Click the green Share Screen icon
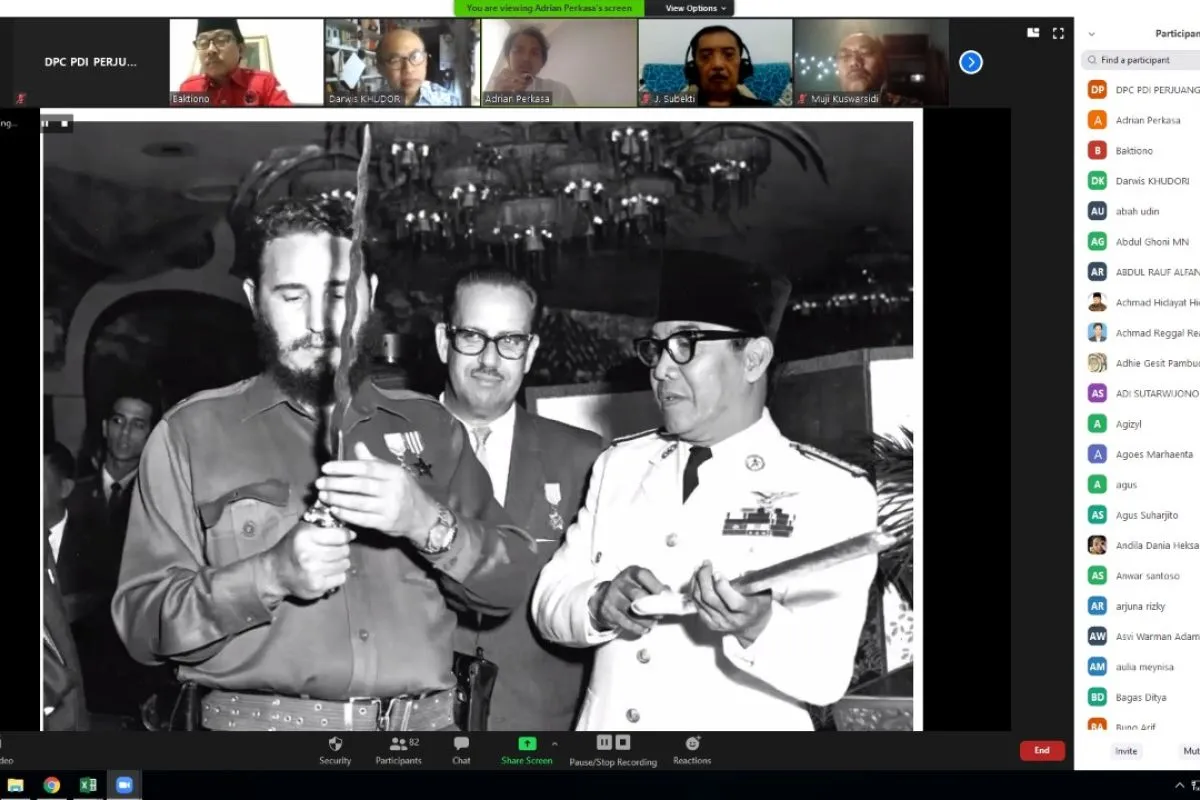The image size is (1200, 800). pyautogui.click(x=526, y=744)
